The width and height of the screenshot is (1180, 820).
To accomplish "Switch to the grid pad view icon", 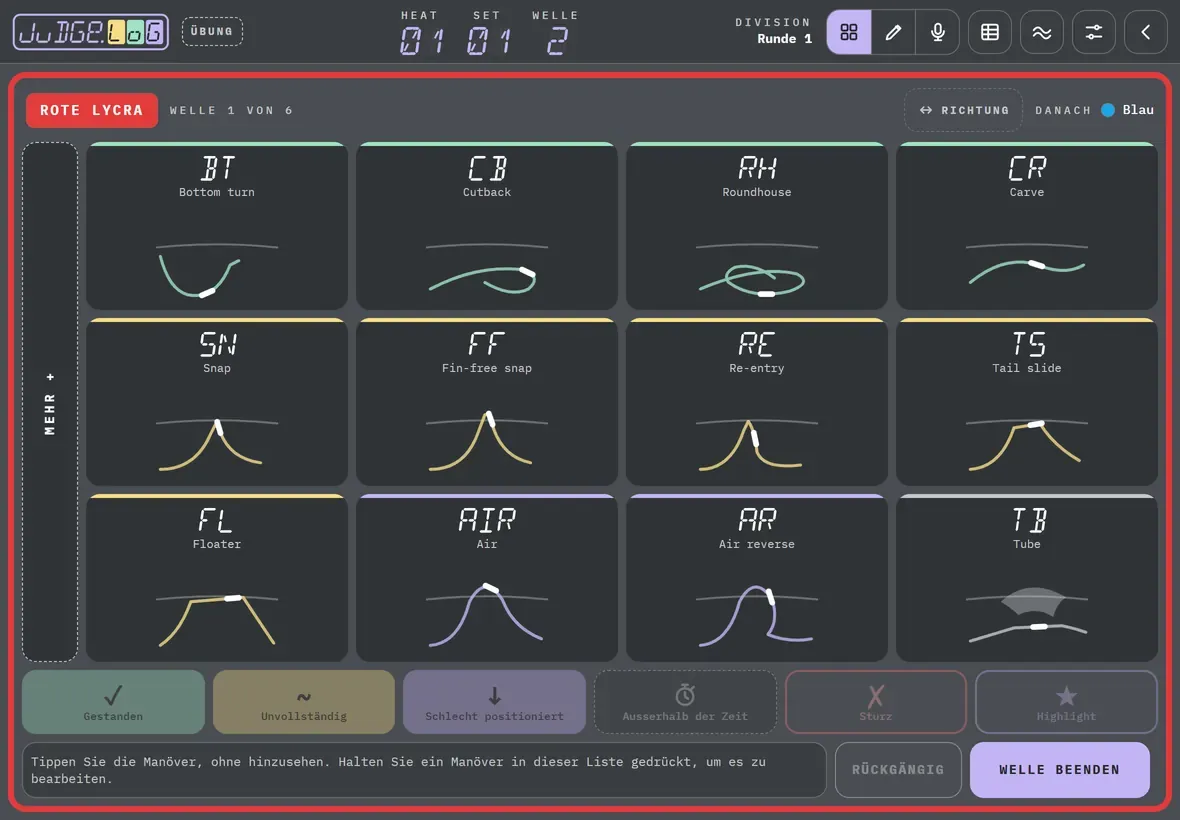I will click(849, 32).
